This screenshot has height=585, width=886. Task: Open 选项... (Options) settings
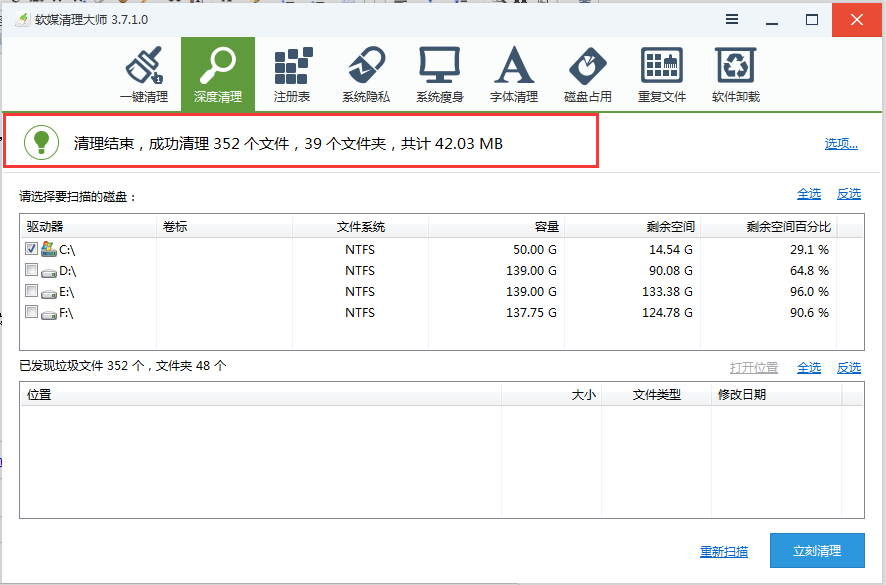pos(839,146)
